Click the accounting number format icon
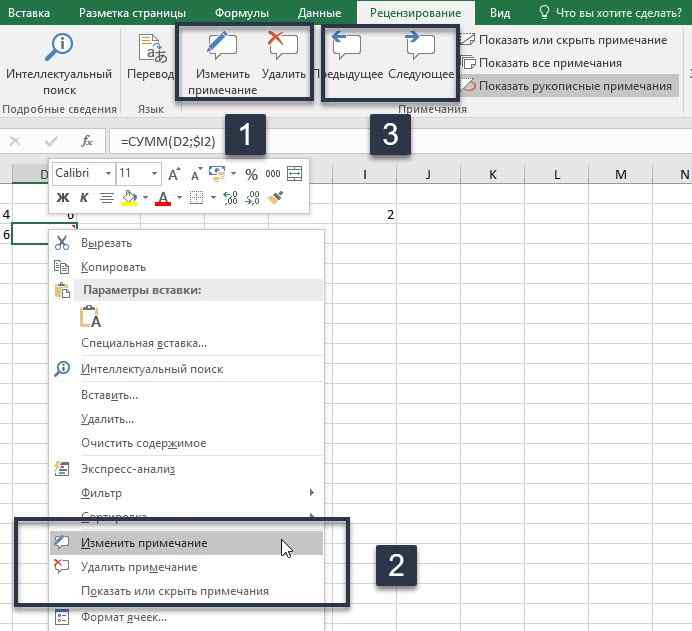 tap(217, 174)
